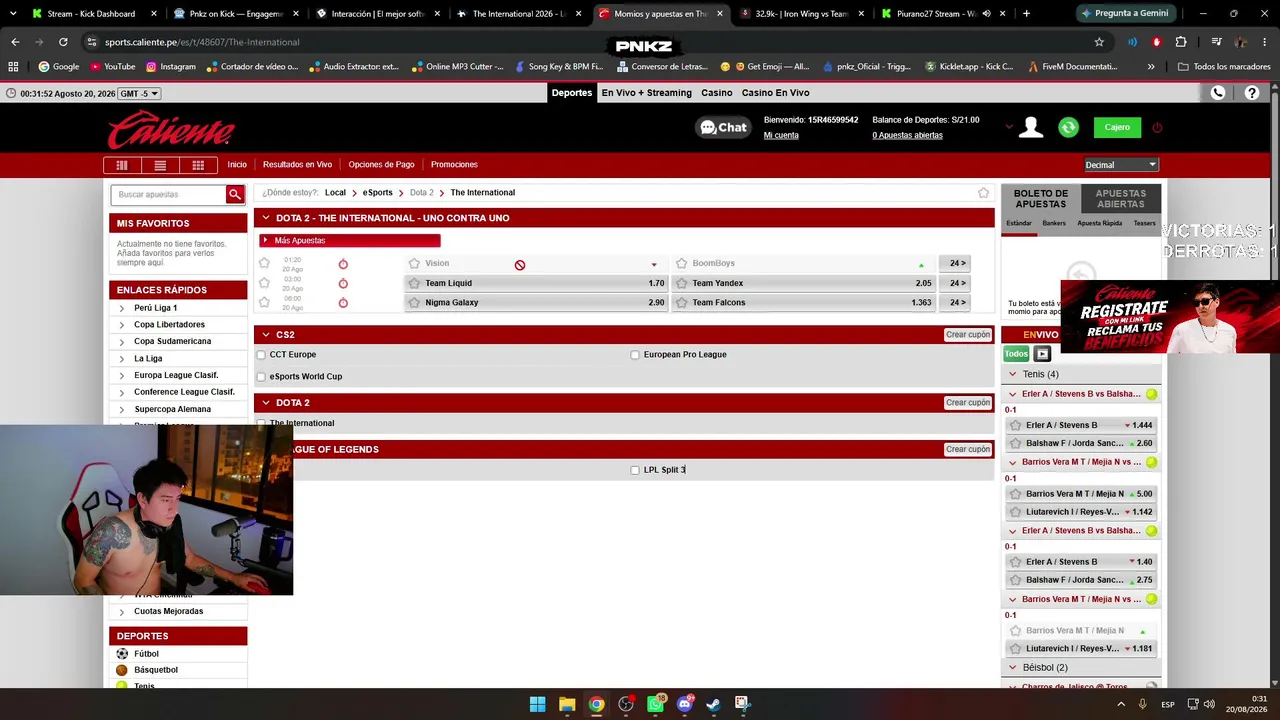The height and width of the screenshot is (720, 1280).
Task: Click the phone contact icon
Action: click(1217, 93)
